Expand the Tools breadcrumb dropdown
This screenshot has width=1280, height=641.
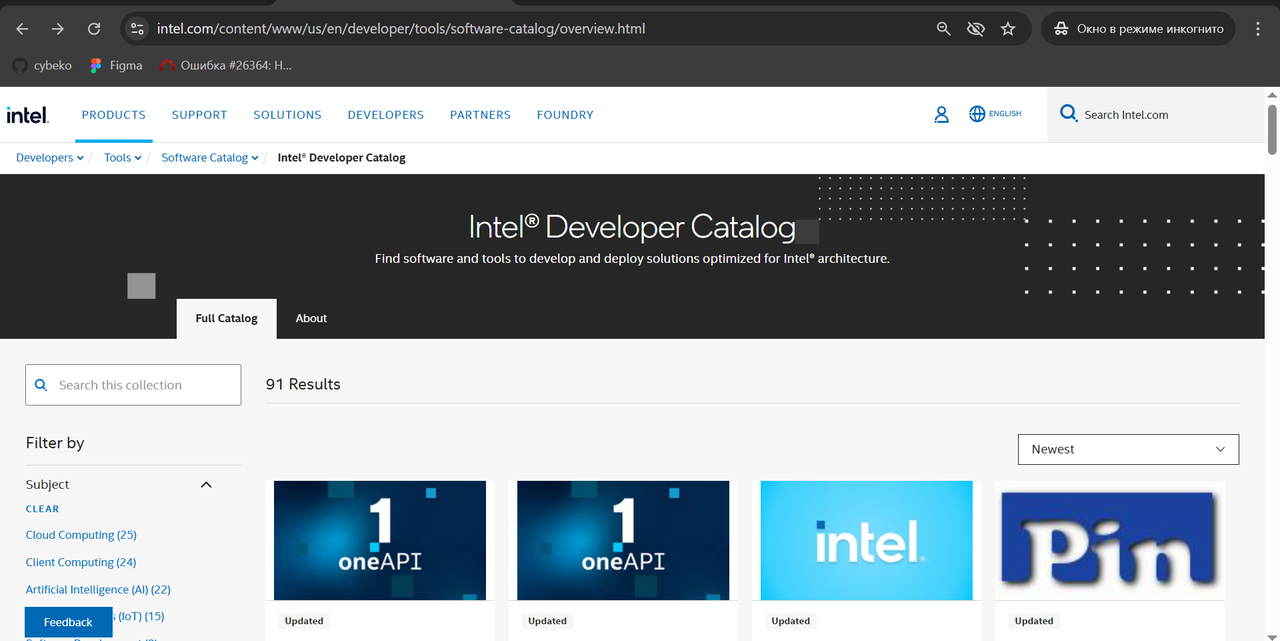(123, 158)
